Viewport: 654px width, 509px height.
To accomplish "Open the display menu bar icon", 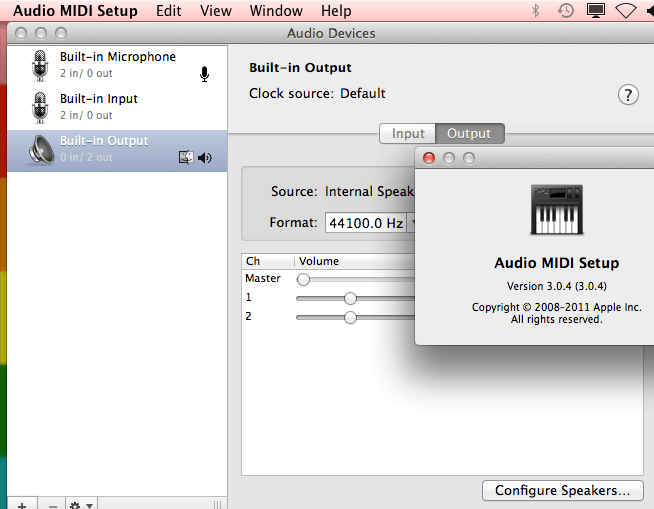I will click(x=596, y=10).
